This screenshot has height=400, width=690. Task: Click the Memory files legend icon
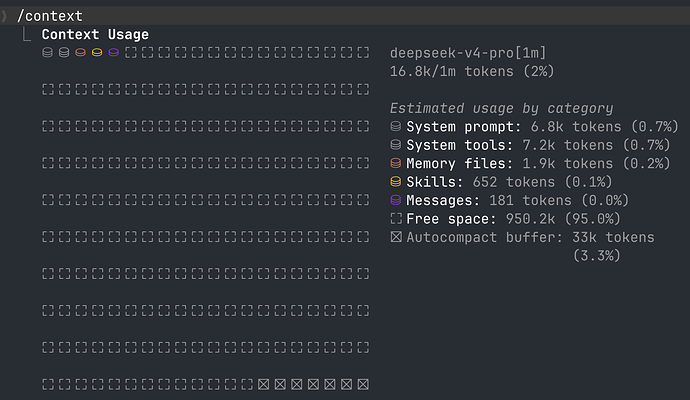coord(396,163)
